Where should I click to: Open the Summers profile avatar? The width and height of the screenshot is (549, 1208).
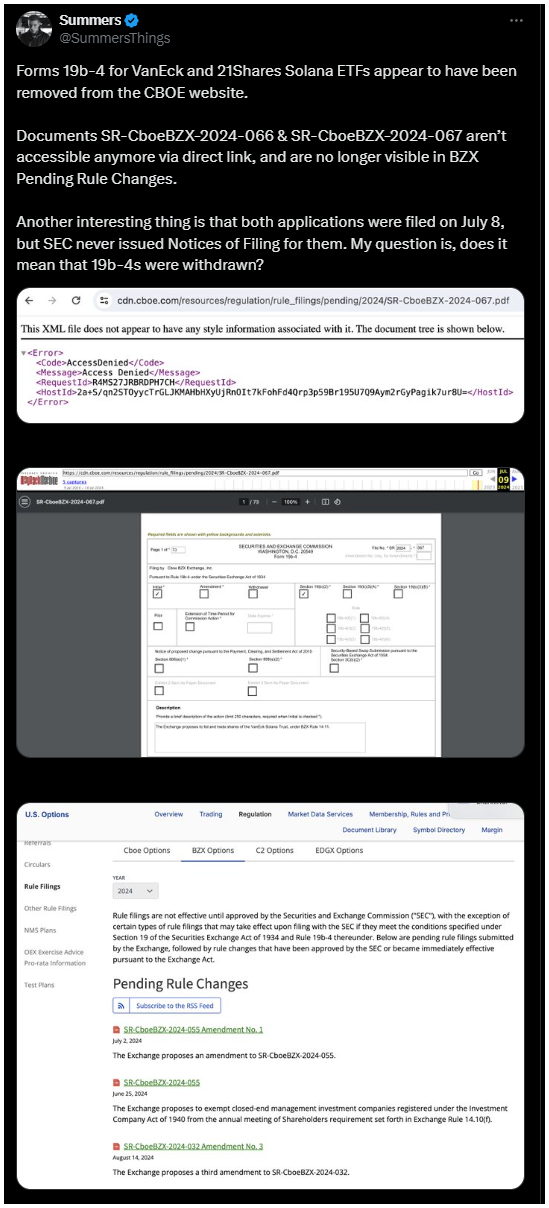coord(34,29)
